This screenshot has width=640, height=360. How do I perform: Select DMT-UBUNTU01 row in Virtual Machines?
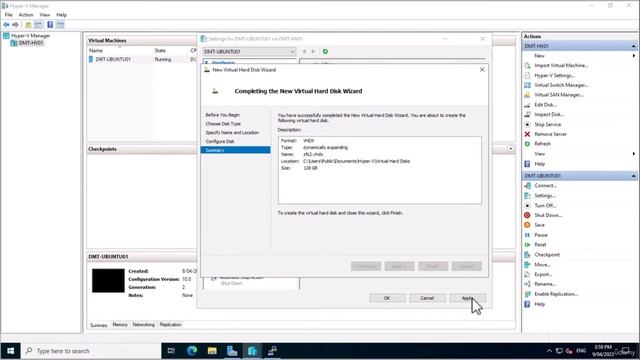(142, 60)
